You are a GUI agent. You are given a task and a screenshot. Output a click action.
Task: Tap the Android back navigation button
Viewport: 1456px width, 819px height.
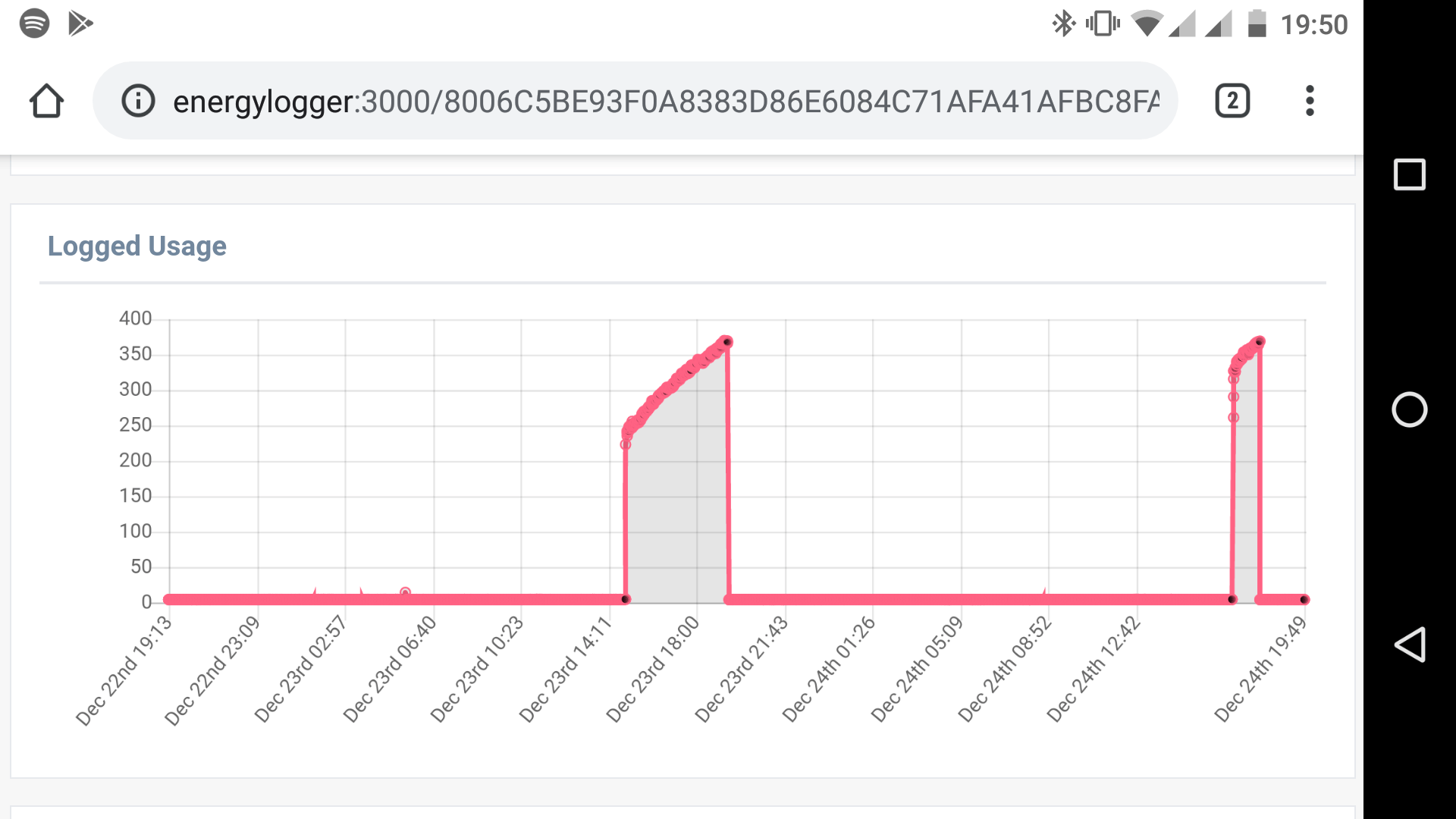click(1409, 645)
